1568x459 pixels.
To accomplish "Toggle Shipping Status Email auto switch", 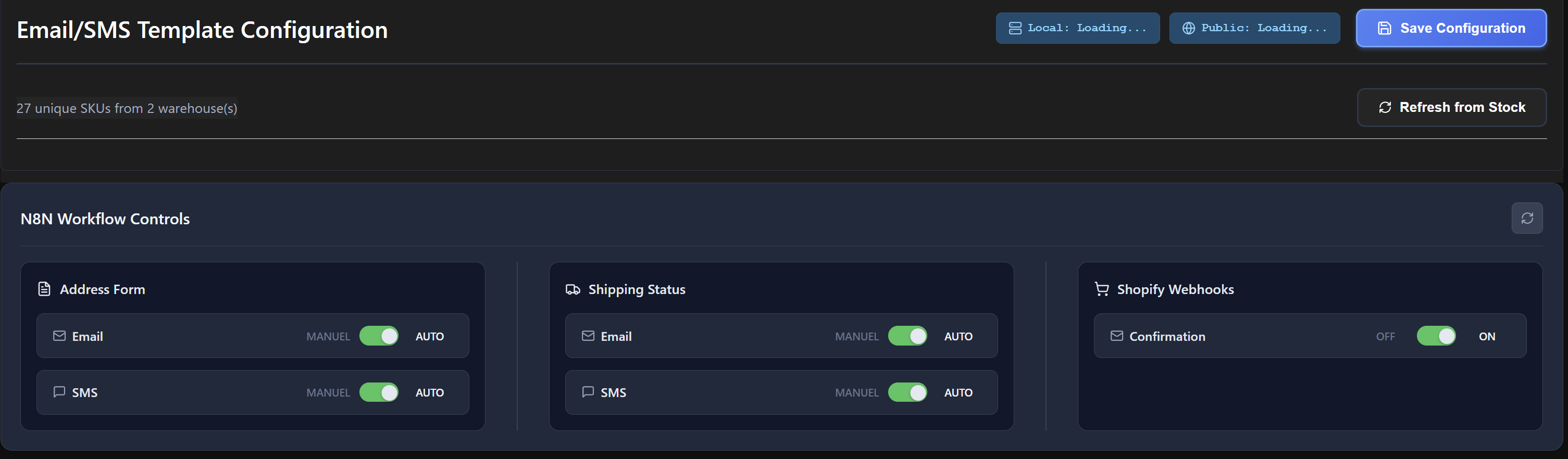I will (907, 336).
